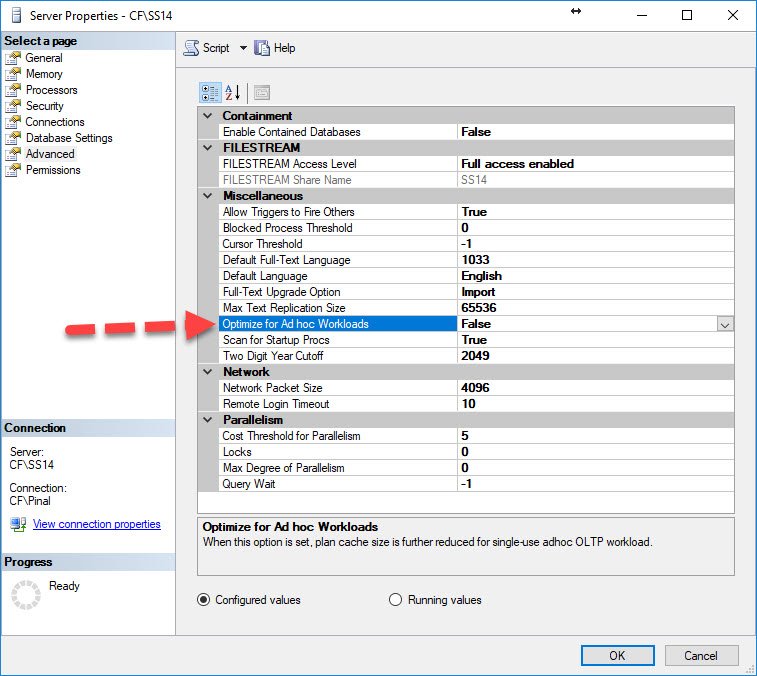Collapse the Miscellaneous category

click(x=208, y=196)
